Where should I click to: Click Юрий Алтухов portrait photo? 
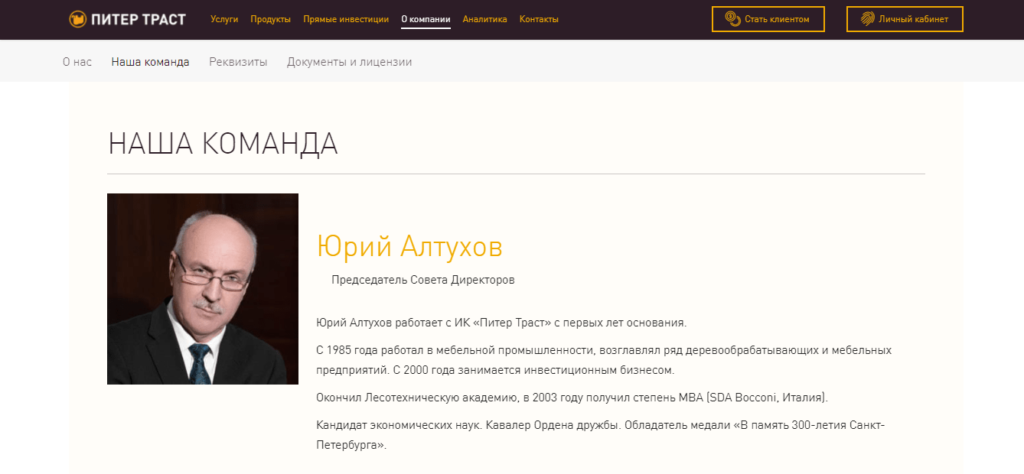click(202, 289)
